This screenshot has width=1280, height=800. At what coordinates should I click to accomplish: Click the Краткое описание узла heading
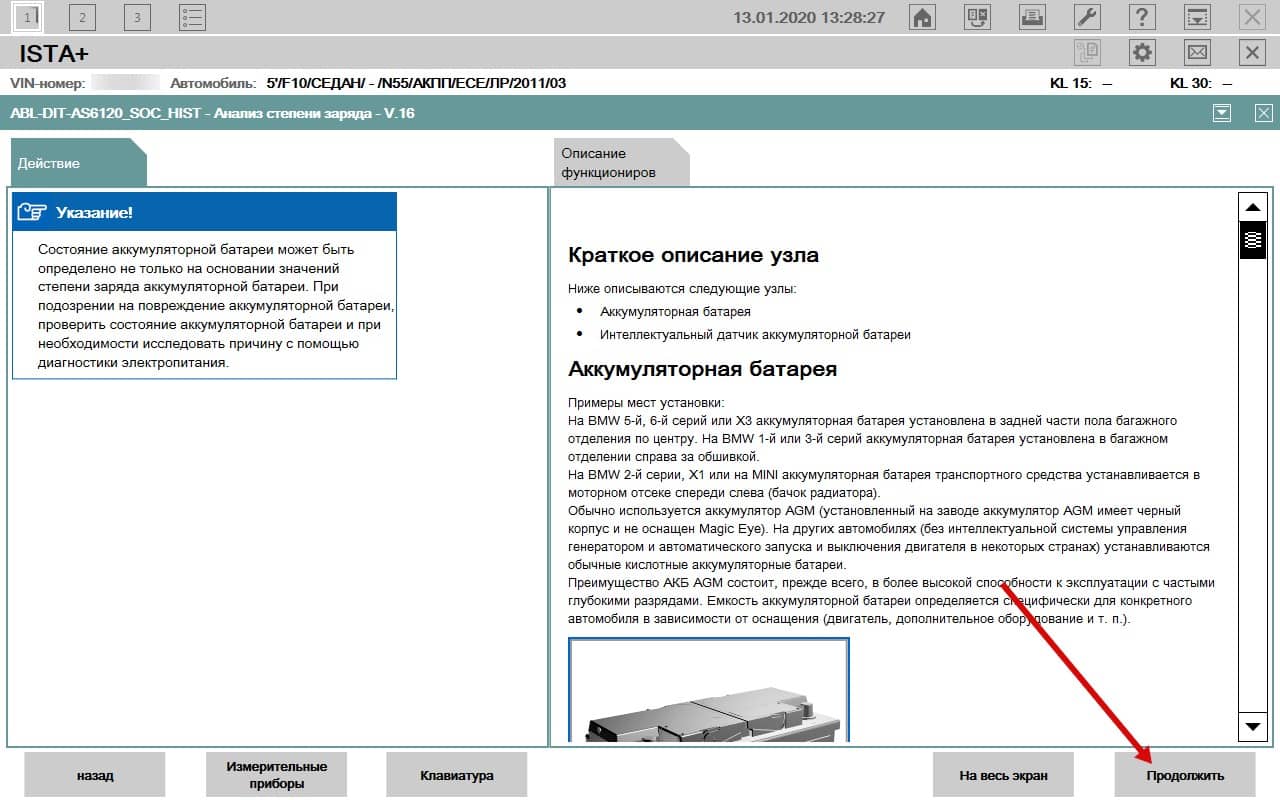[693, 255]
